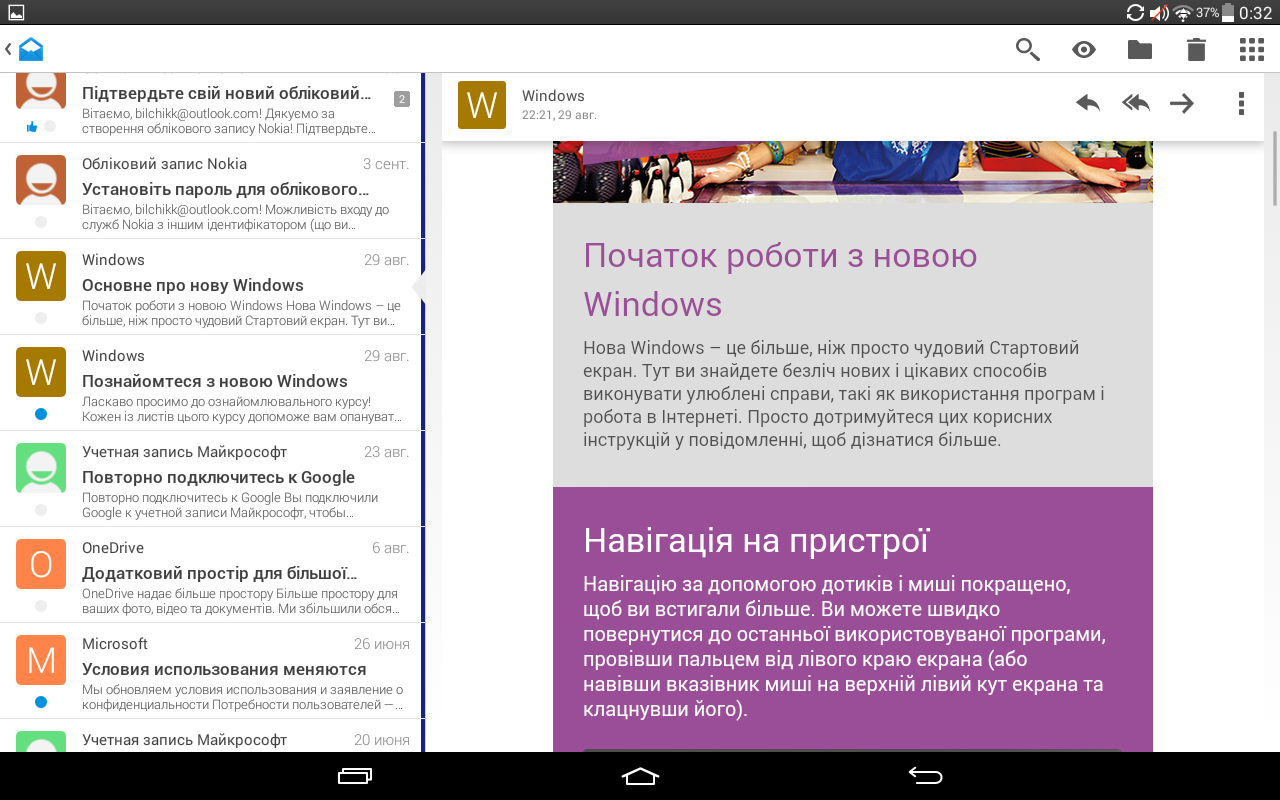Toggle the read dot on 'Установіть пароль' email
The height and width of the screenshot is (800, 1280).
point(41,222)
